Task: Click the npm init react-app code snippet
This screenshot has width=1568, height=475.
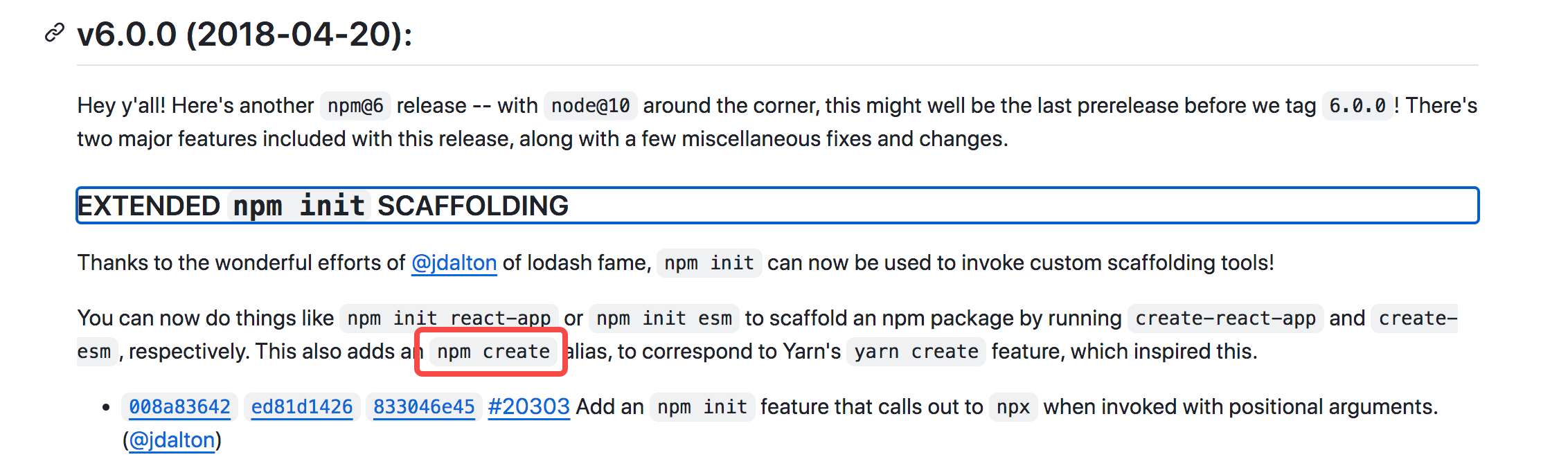Action: point(449,319)
